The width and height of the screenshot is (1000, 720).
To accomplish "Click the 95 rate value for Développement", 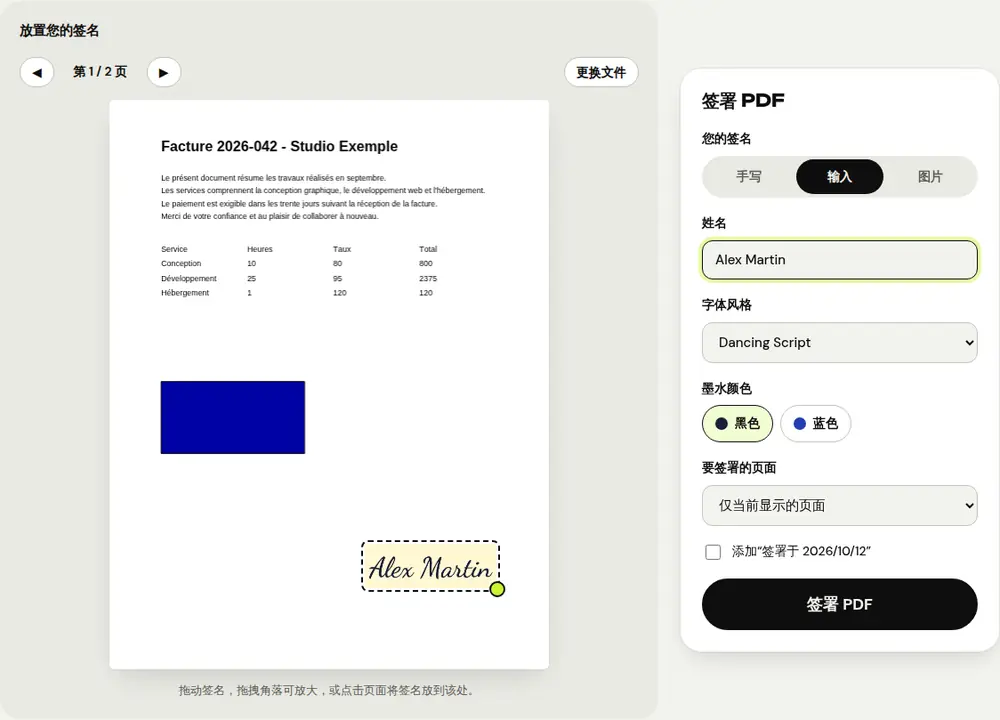I will [337, 279].
